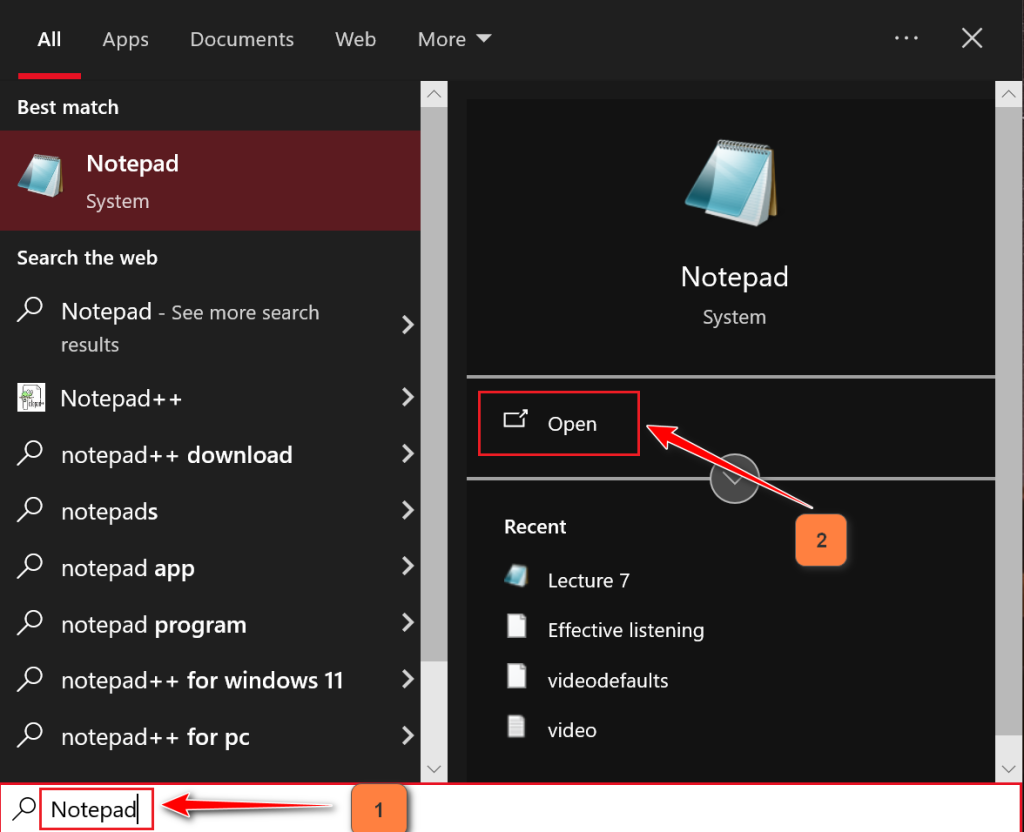This screenshot has width=1024, height=832.
Task: Expand the More filter dropdown
Action: pos(455,40)
